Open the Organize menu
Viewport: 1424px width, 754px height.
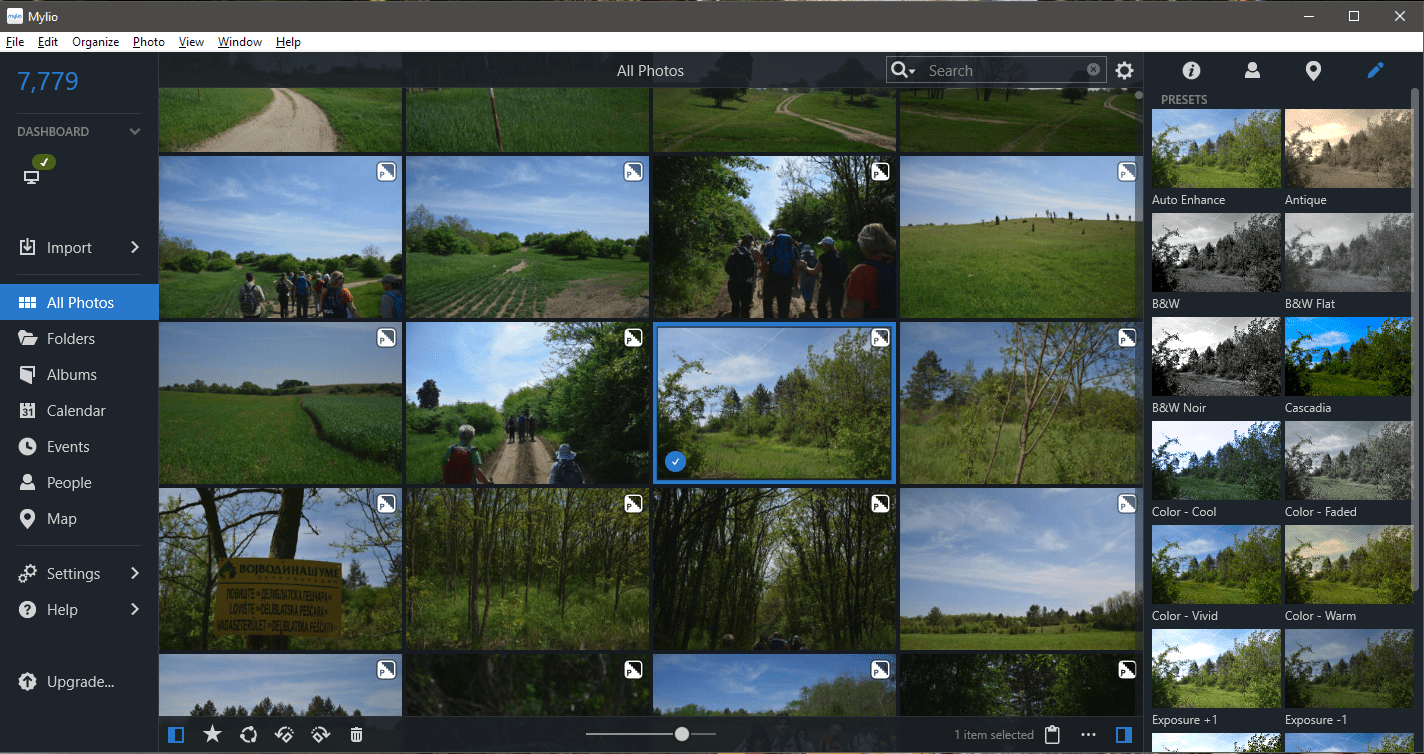(96, 42)
